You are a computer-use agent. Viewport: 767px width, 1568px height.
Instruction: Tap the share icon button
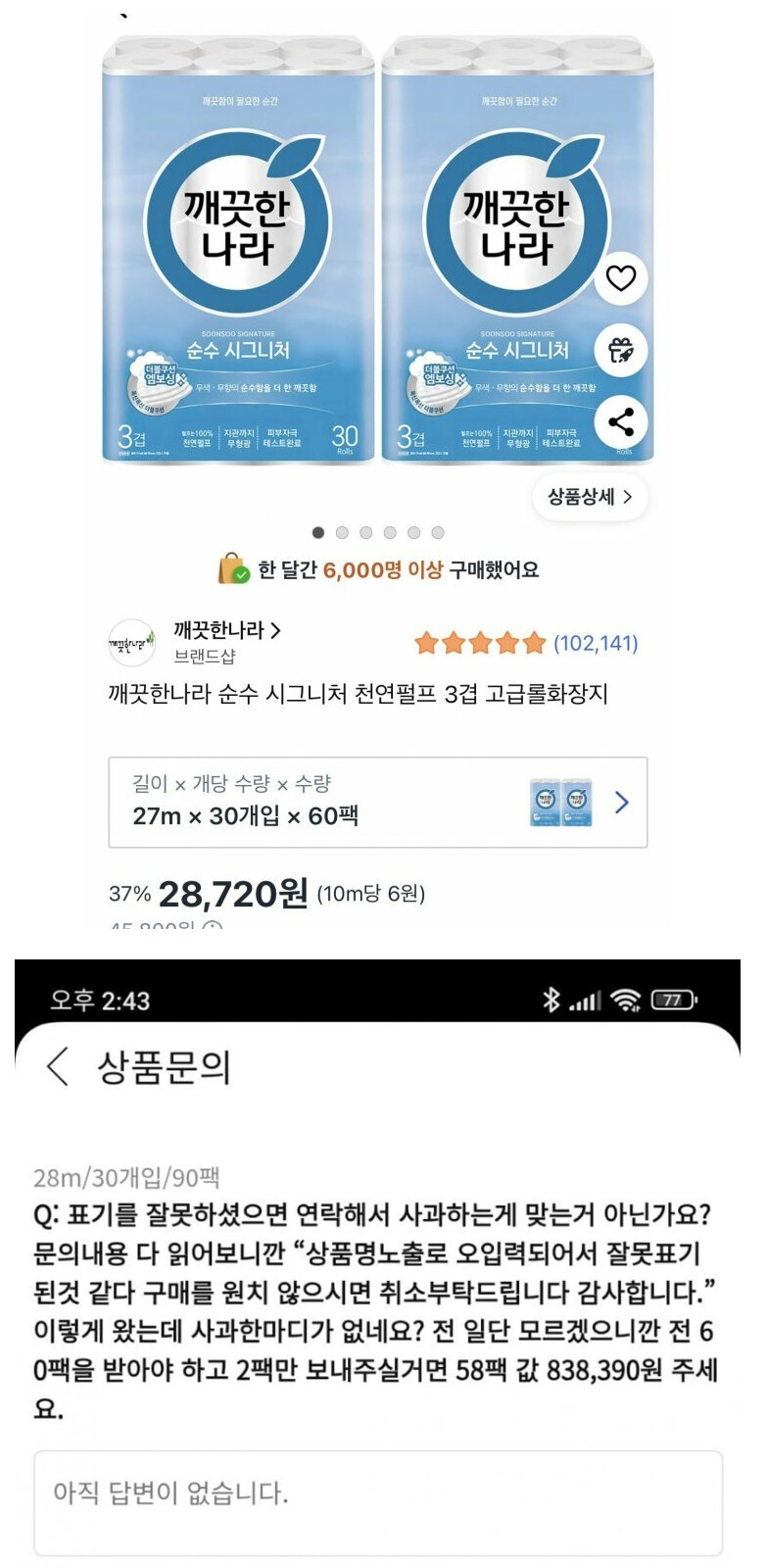620,422
